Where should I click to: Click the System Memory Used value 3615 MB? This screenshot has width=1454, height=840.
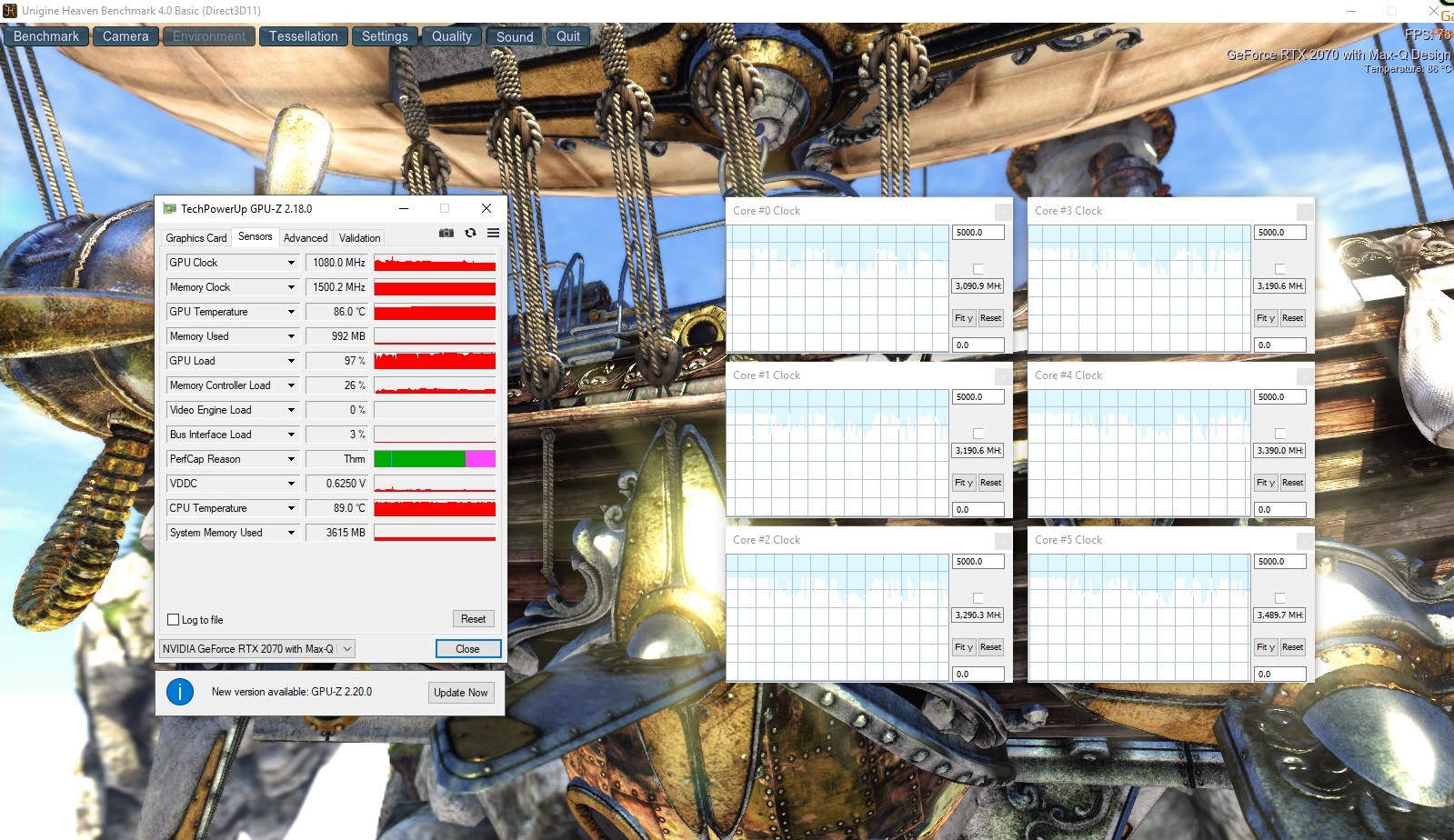pyautogui.click(x=337, y=533)
